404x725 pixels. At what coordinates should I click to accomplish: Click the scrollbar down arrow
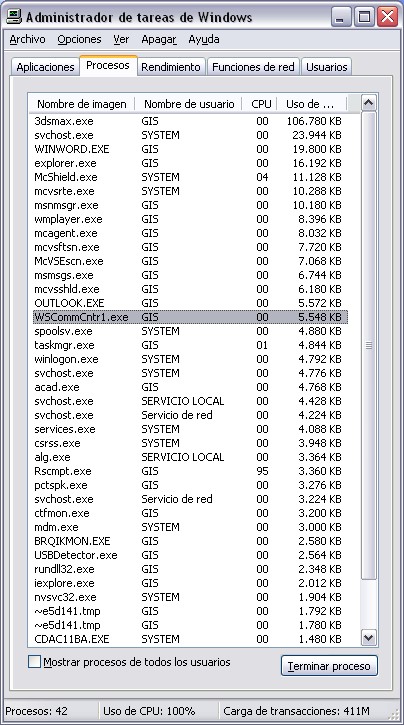tap(368, 638)
